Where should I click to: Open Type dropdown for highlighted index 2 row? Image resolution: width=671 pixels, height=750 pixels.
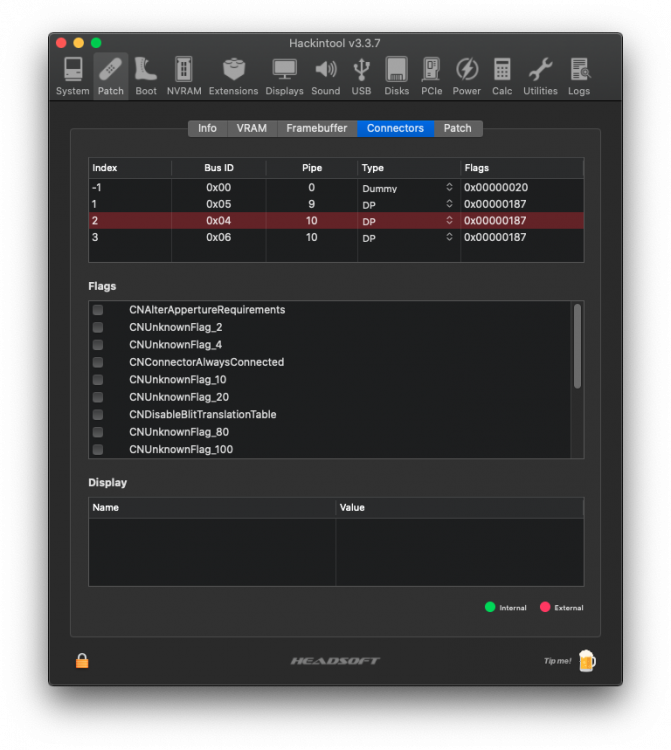(x=449, y=221)
